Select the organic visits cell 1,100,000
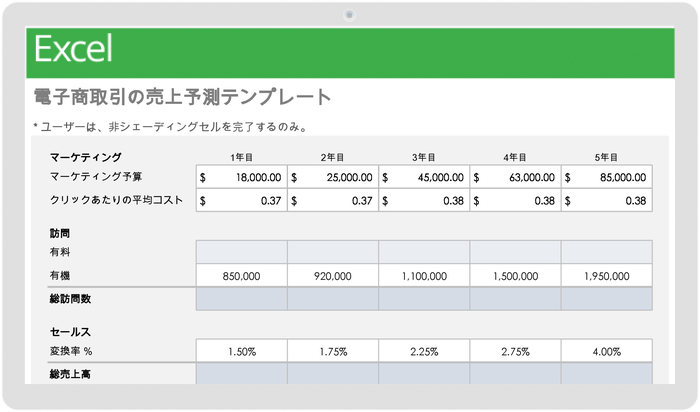Screen dimensions: 700x412 [x=424, y=275]
